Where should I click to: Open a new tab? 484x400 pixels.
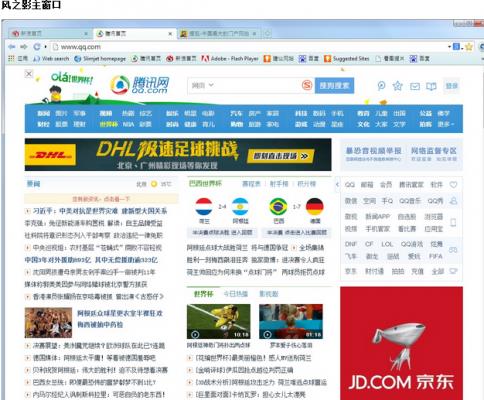point(267,33)
